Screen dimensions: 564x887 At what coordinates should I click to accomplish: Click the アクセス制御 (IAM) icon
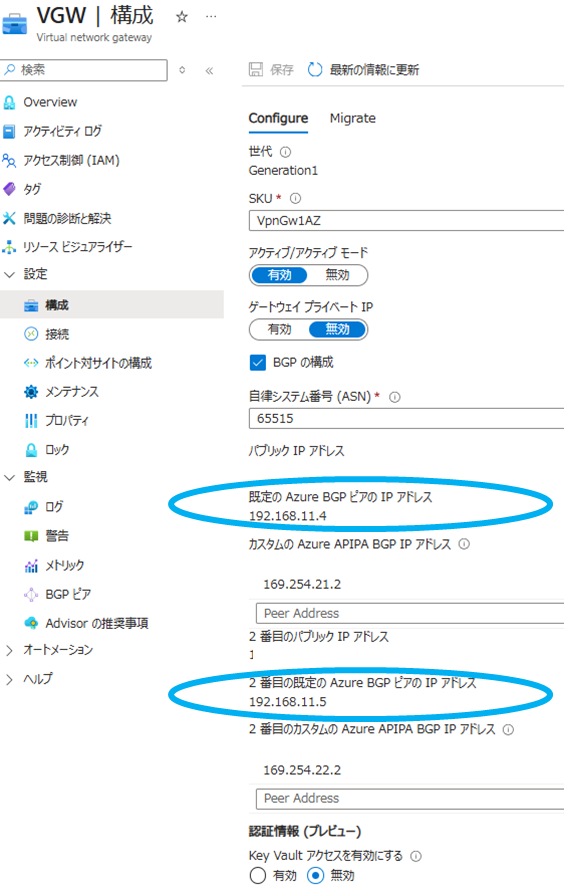click(10, 161)
